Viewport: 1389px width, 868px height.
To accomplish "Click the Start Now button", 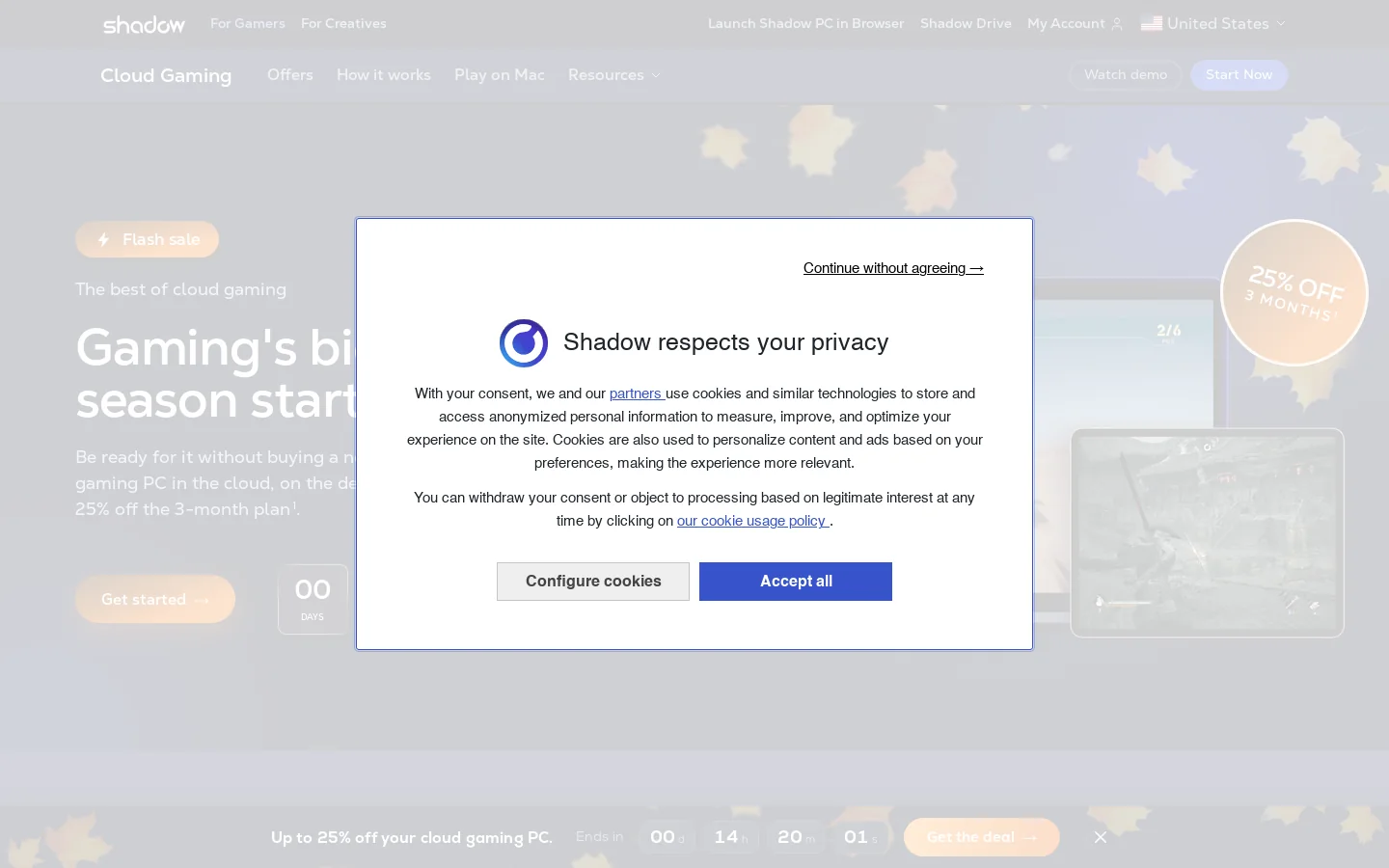I will [1239, 75].
